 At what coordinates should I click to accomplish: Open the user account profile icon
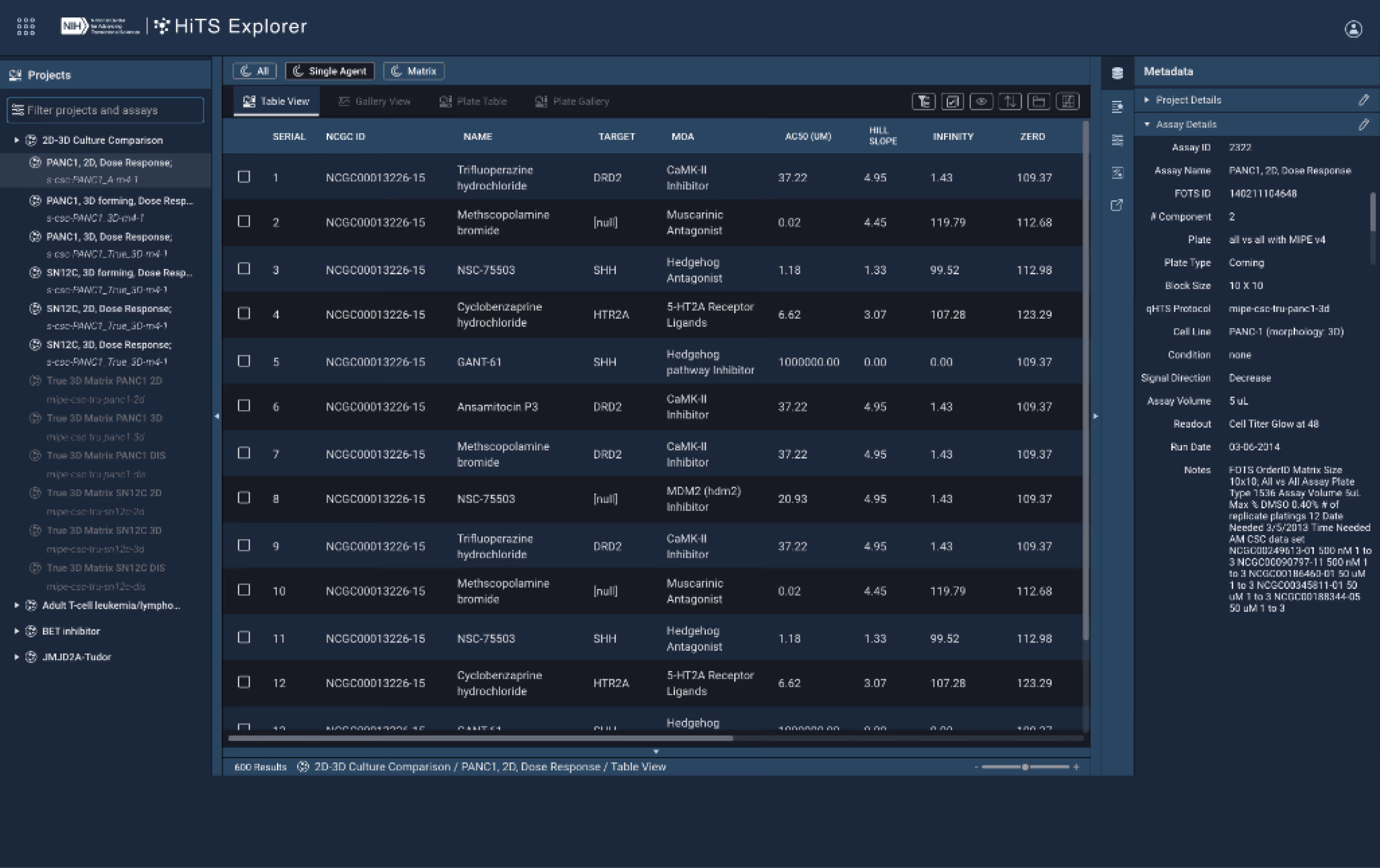(1353, 29)
